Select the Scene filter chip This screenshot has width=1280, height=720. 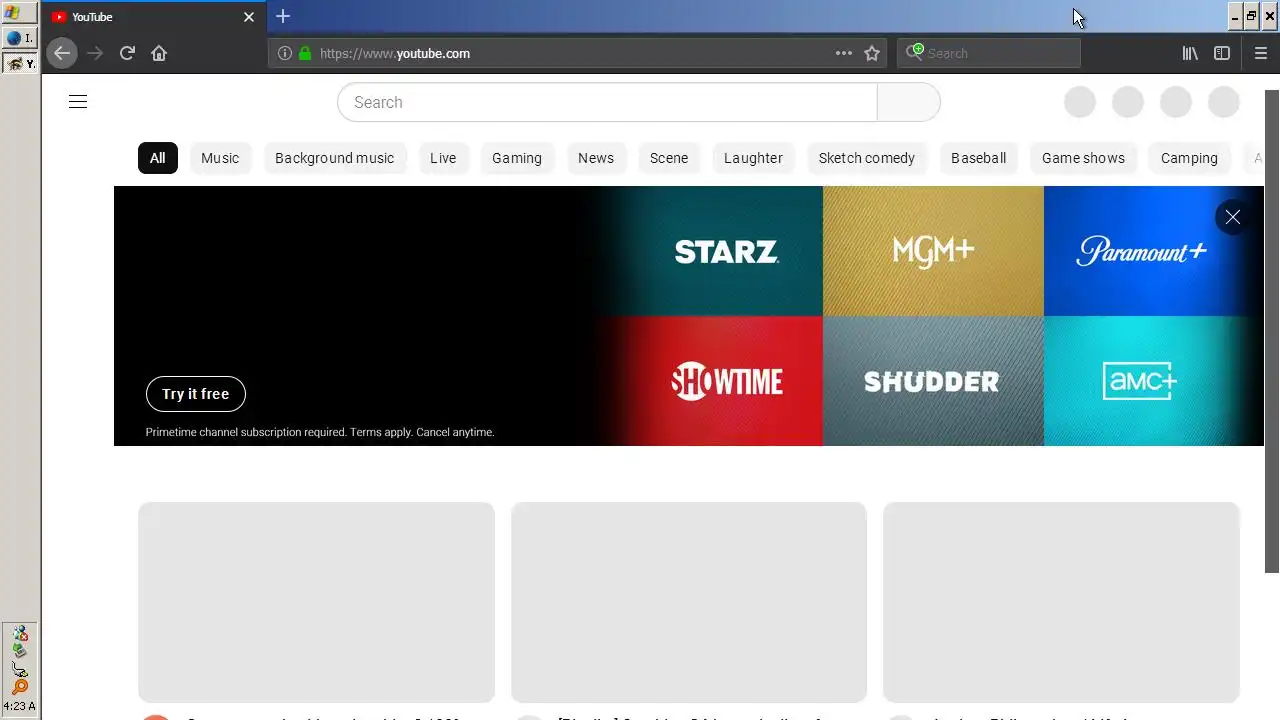pyautogui.click(x=669, y=158)
